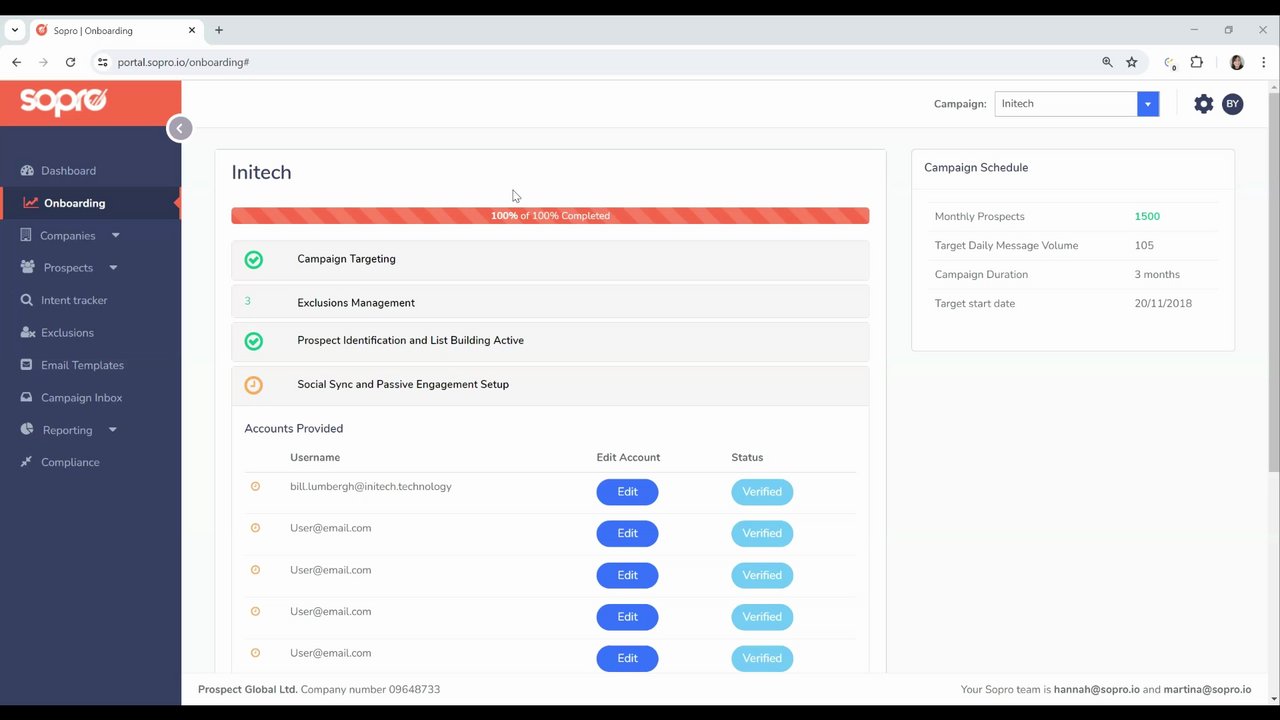This screenshot has width=1280, height=720.
Task: Expand Prospect Identification and List Building Active
Action: [550, 341]
